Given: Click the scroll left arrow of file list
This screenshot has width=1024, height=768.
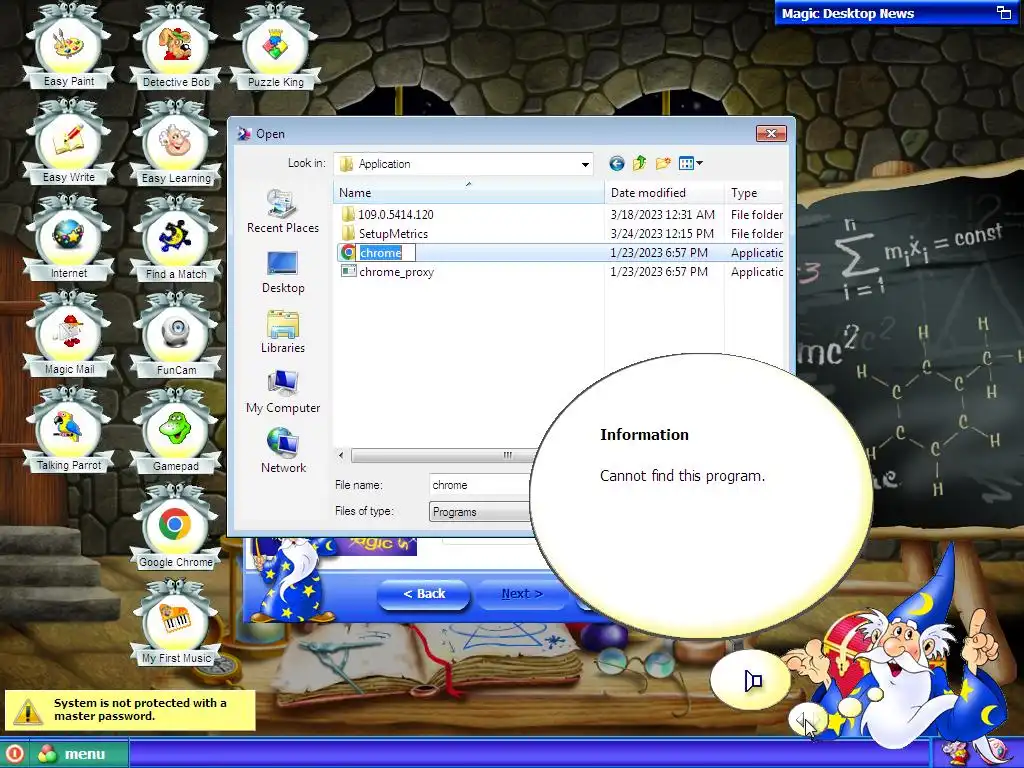Looking at the screenshot, I should [x=341, y=455].
